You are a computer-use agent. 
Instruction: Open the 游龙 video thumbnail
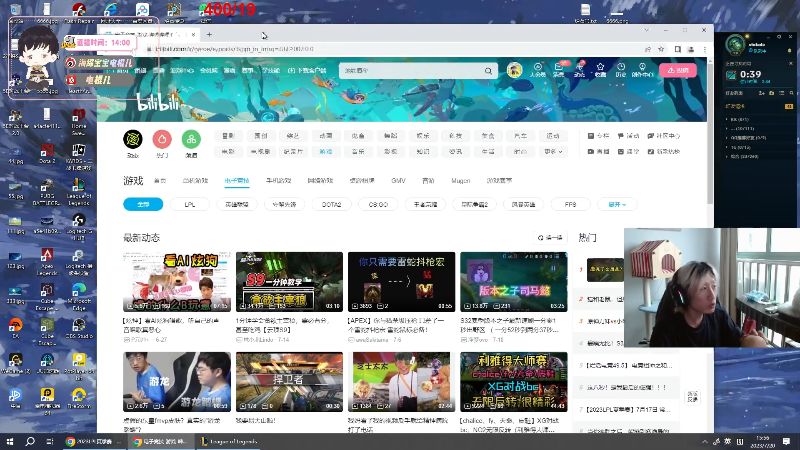tap(177, 382)
